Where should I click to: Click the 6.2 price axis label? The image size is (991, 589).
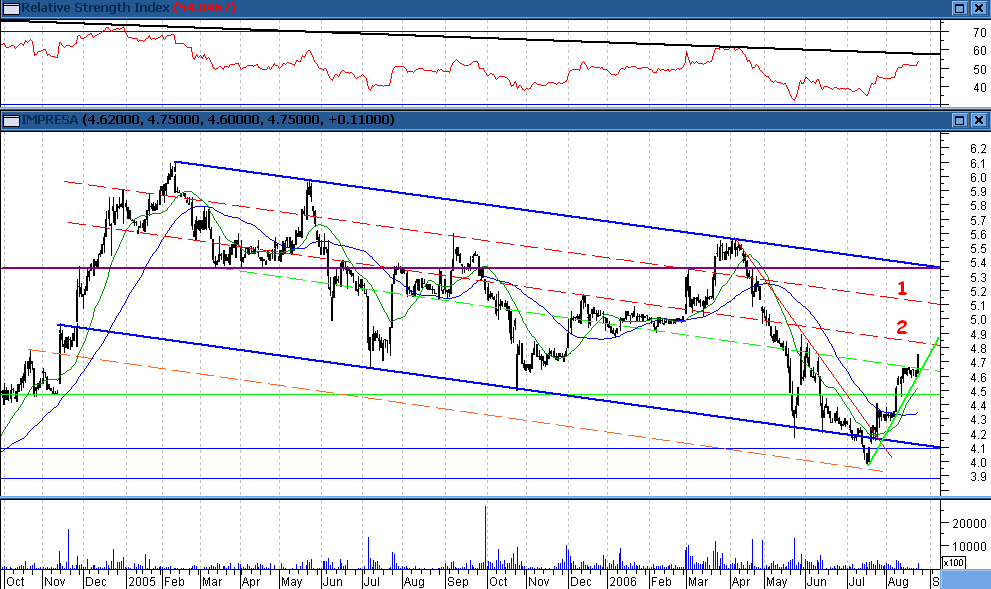[978, 149]
